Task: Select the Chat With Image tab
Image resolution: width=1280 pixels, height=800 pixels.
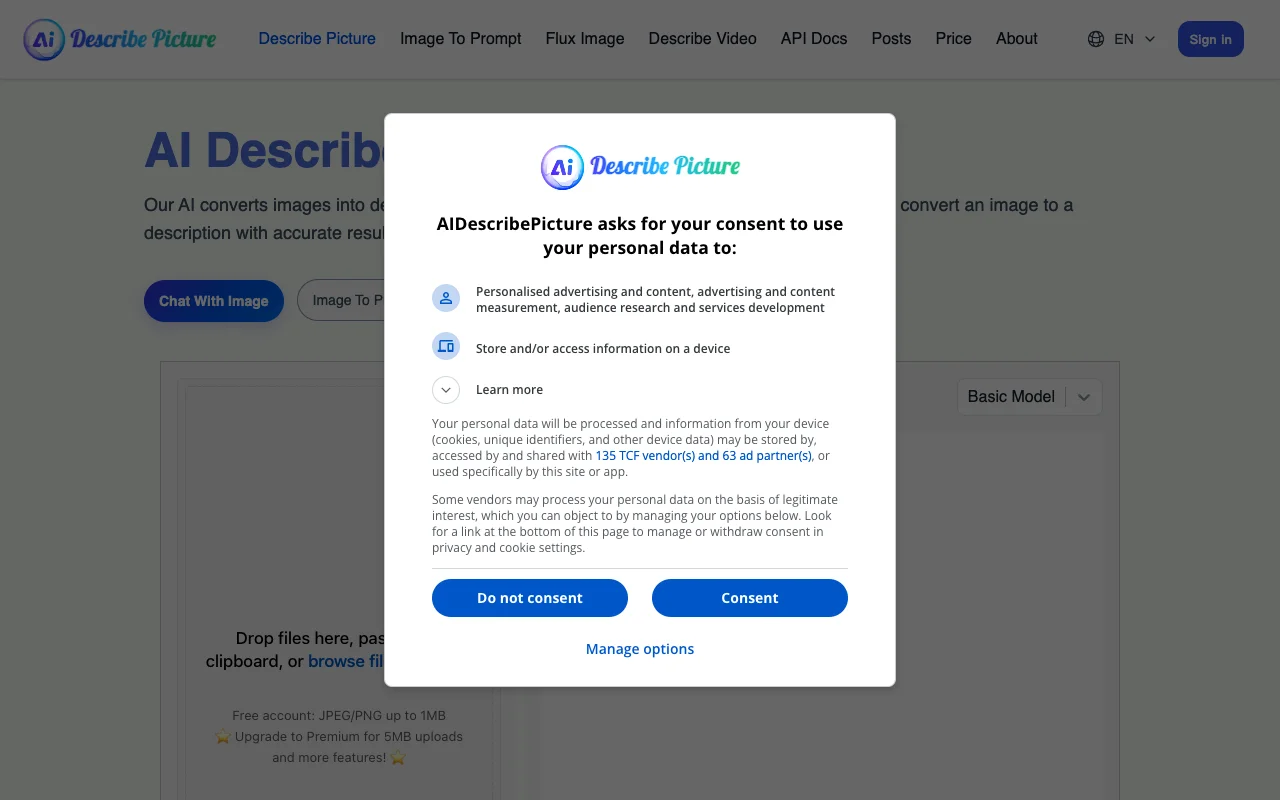Action: (x=214, y=301)
